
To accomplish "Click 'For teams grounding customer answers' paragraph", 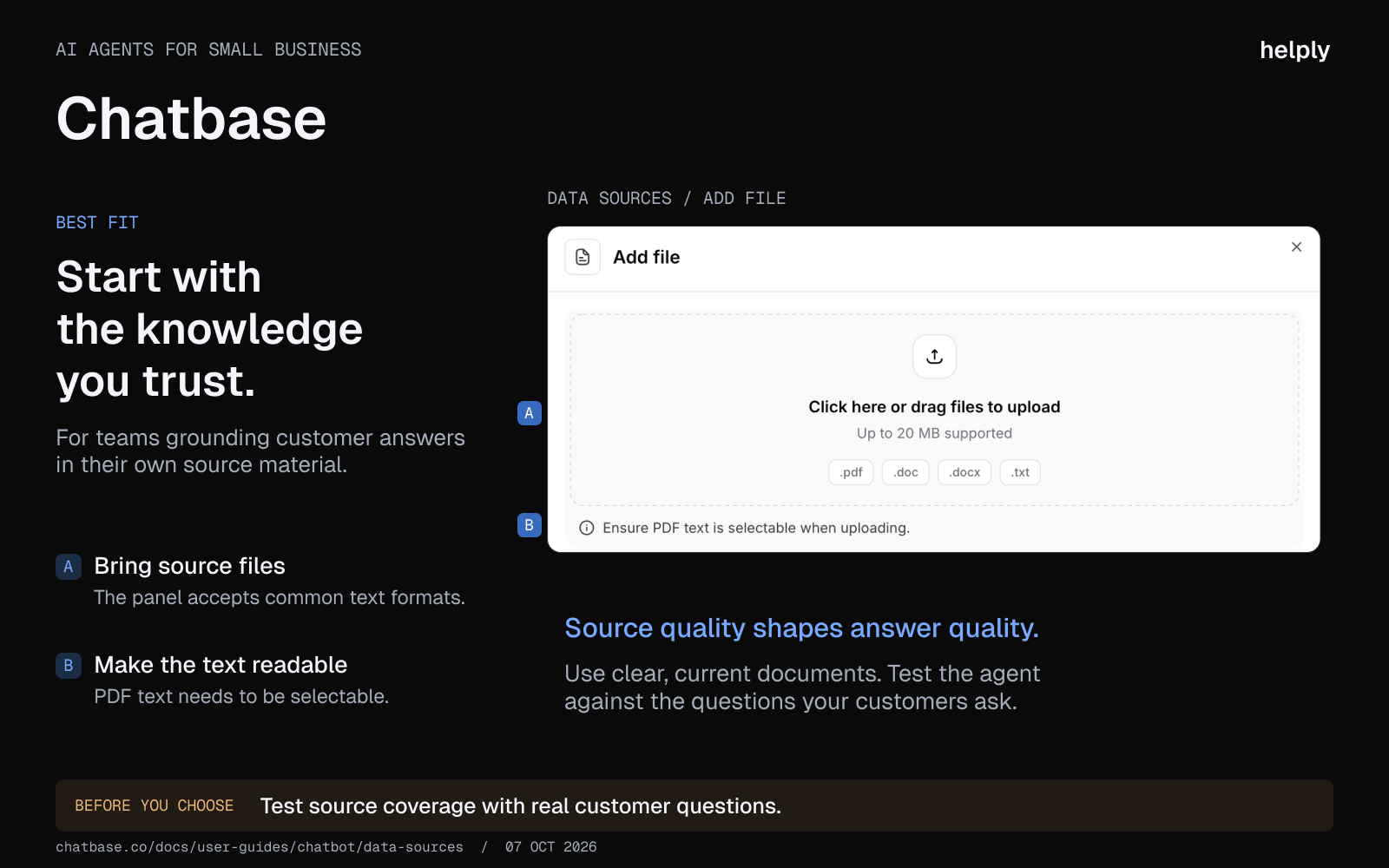I will point(260,450).
